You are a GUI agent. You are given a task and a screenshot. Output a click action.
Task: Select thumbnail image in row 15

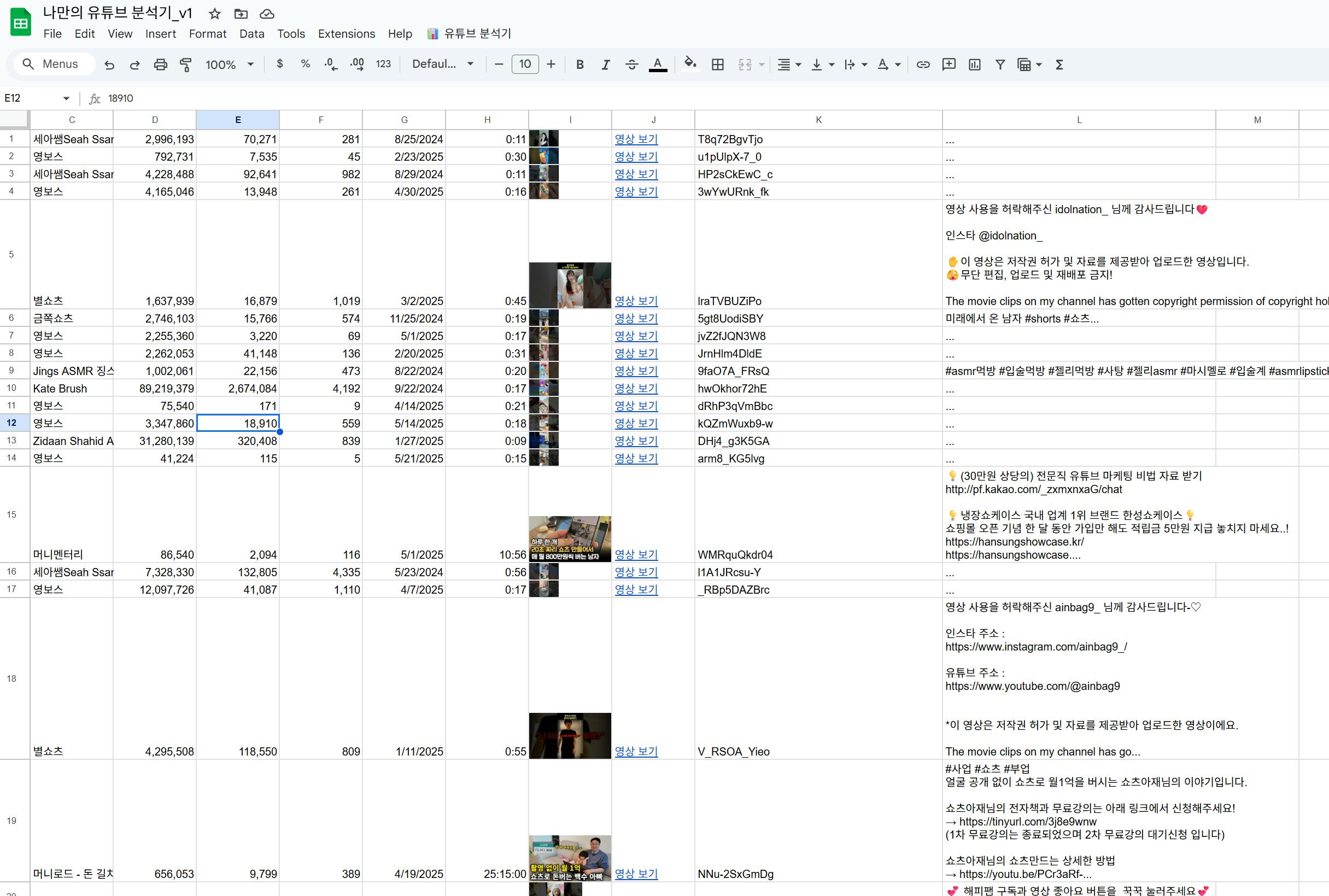[x=570, y=539]
